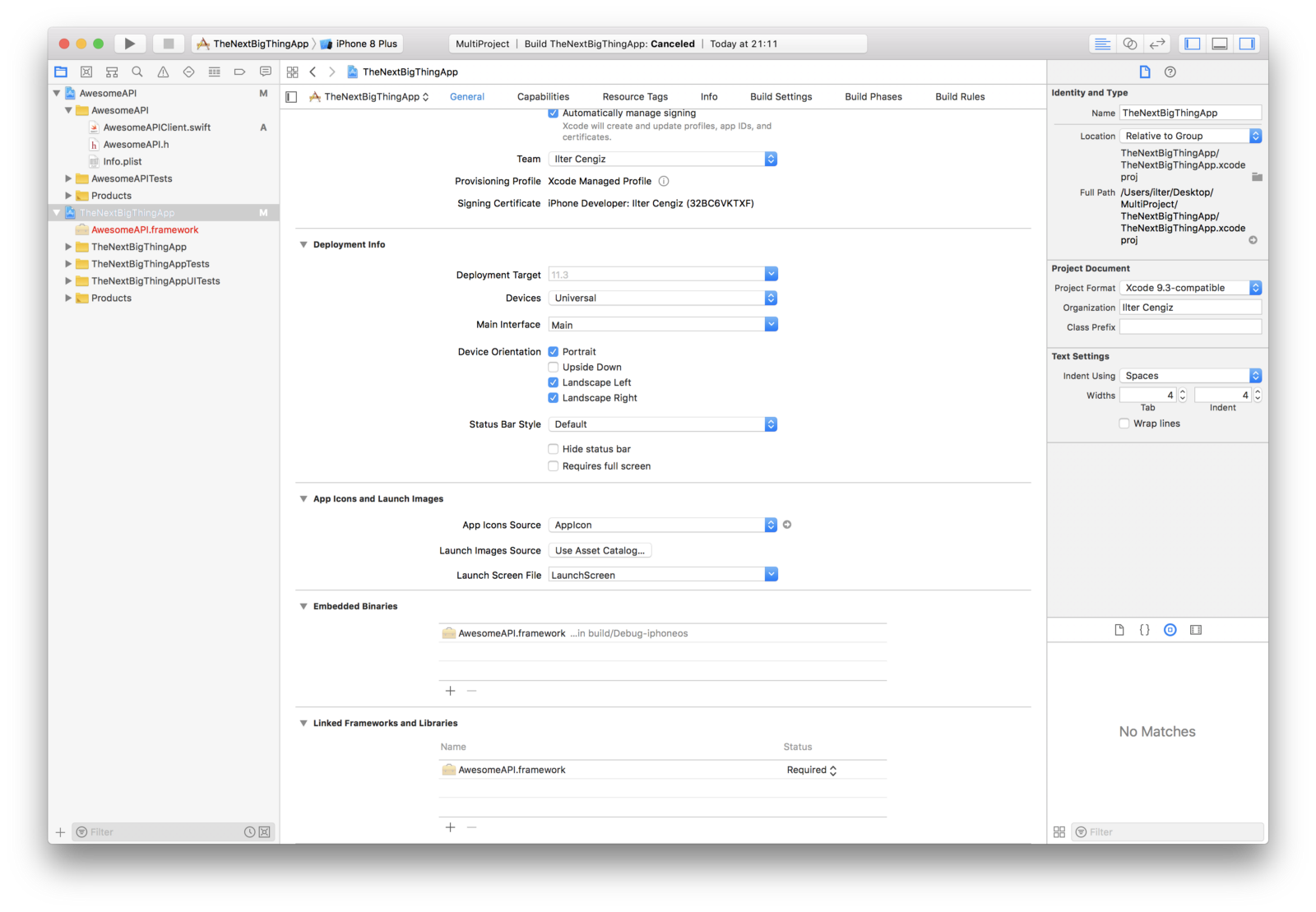Switch to the Build Settings tab

pos(781,97)
